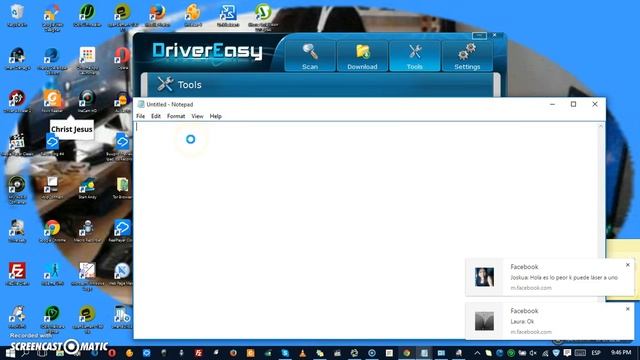Close the DriverEasy window
The image size is (640, 360).
point(495,36)
